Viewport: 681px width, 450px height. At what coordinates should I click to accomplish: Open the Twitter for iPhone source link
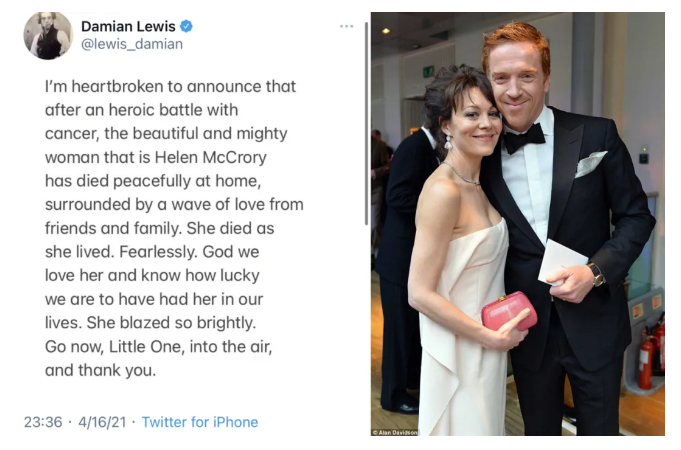tap(200, 422)
